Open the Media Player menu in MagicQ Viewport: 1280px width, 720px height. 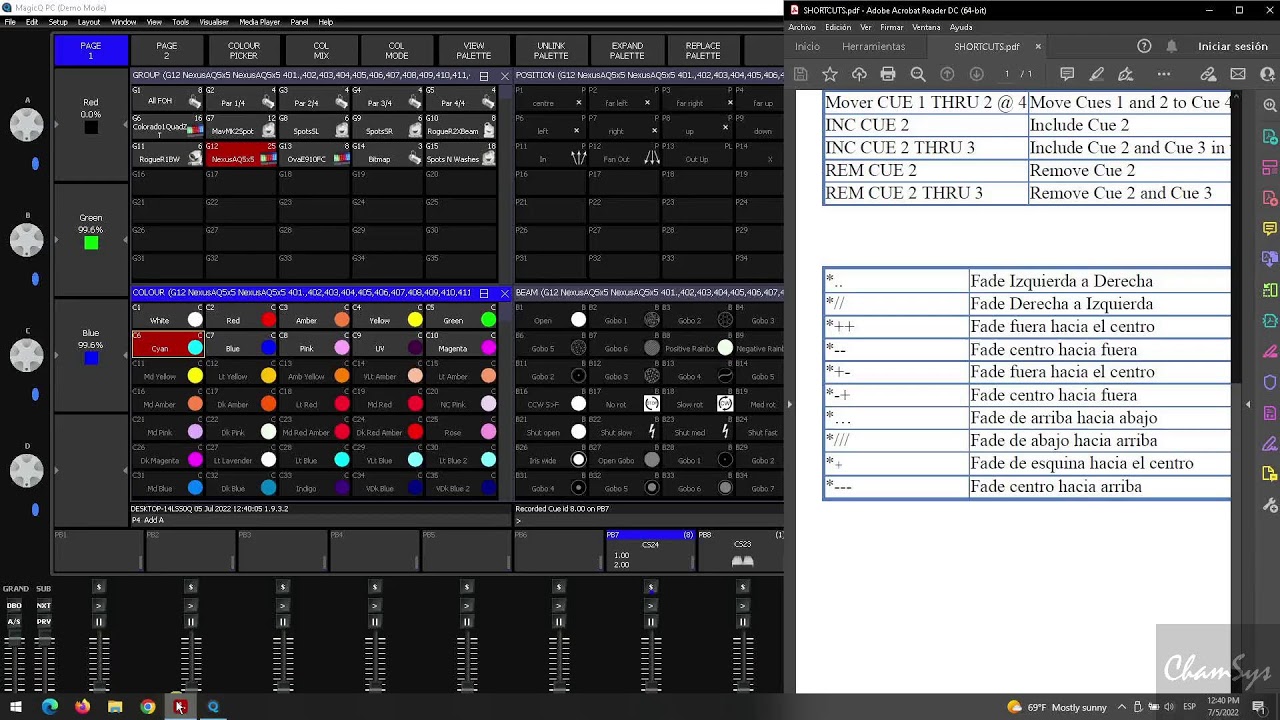[x=260, y=22]
